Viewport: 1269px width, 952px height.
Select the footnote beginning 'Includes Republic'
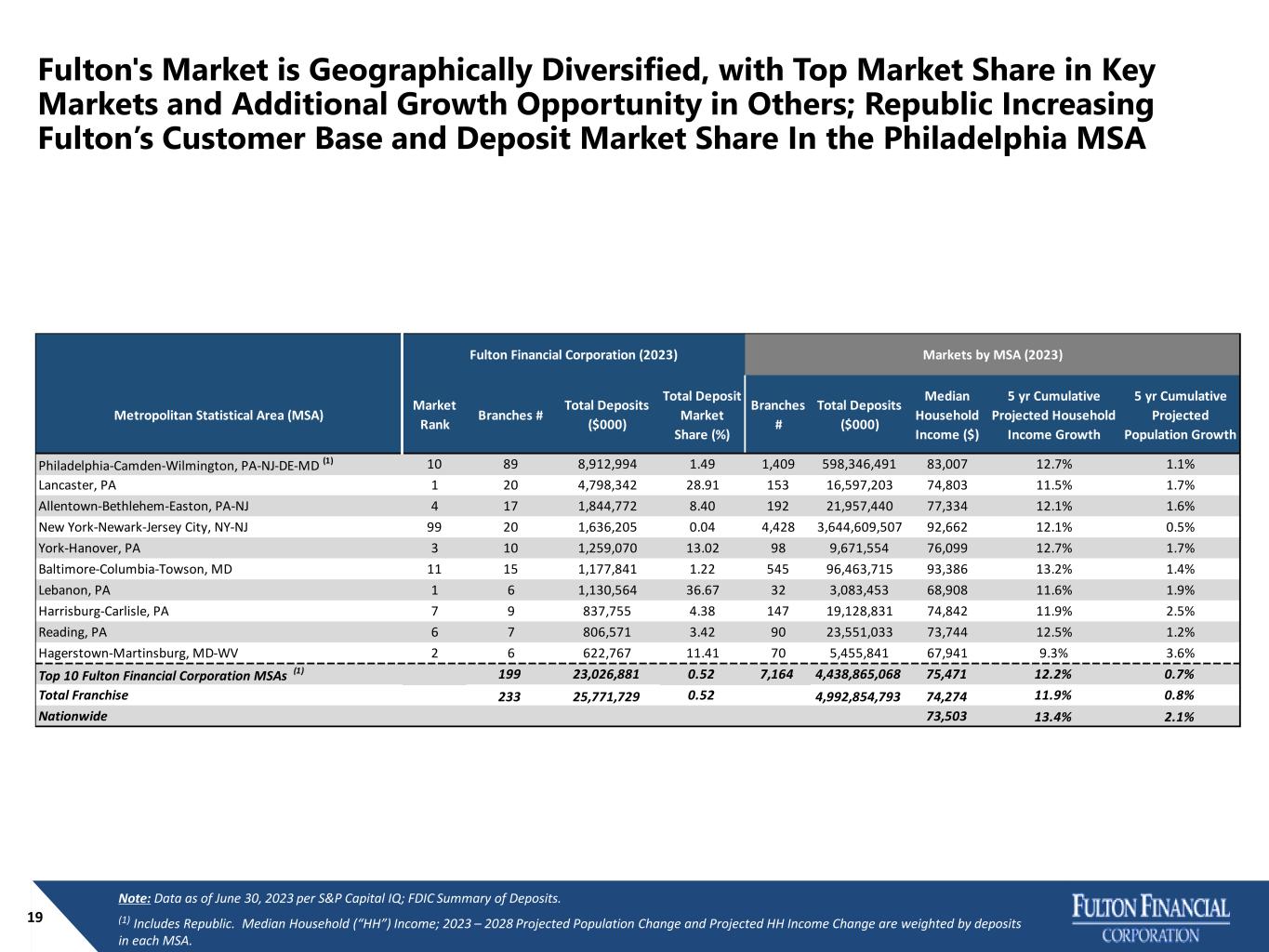point(570,932)
